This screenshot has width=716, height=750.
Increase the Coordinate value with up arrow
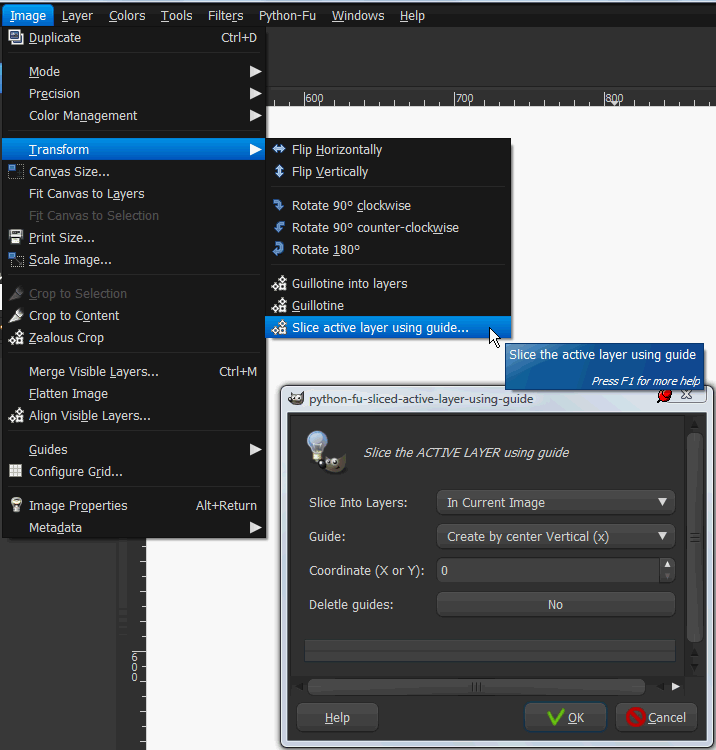[x=667, y=564]
